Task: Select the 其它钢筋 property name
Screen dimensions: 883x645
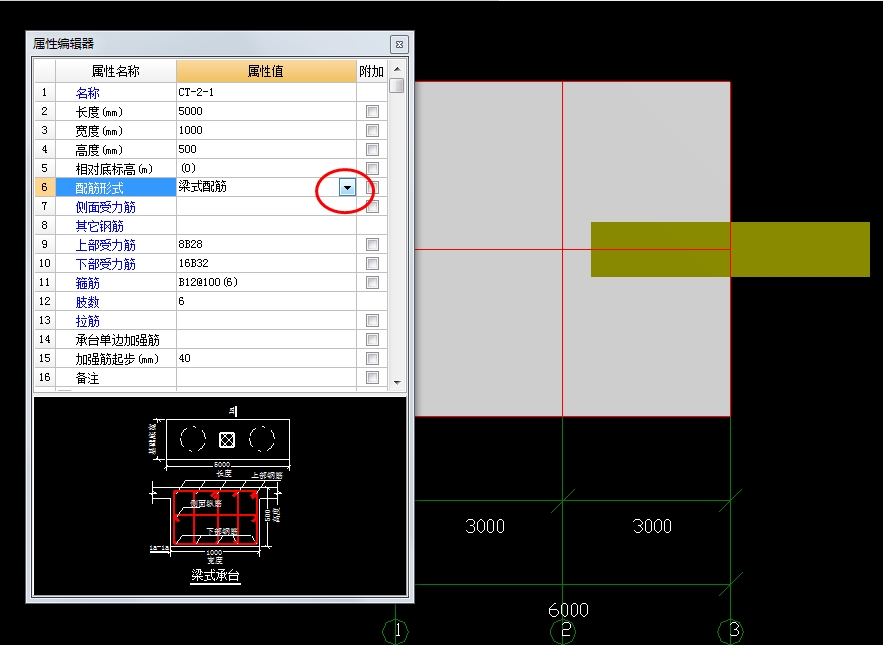Action: pos(100,226)
